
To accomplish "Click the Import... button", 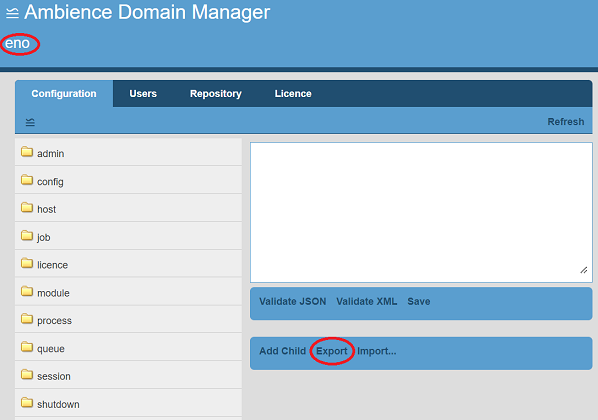I will [x=376, y=351].
